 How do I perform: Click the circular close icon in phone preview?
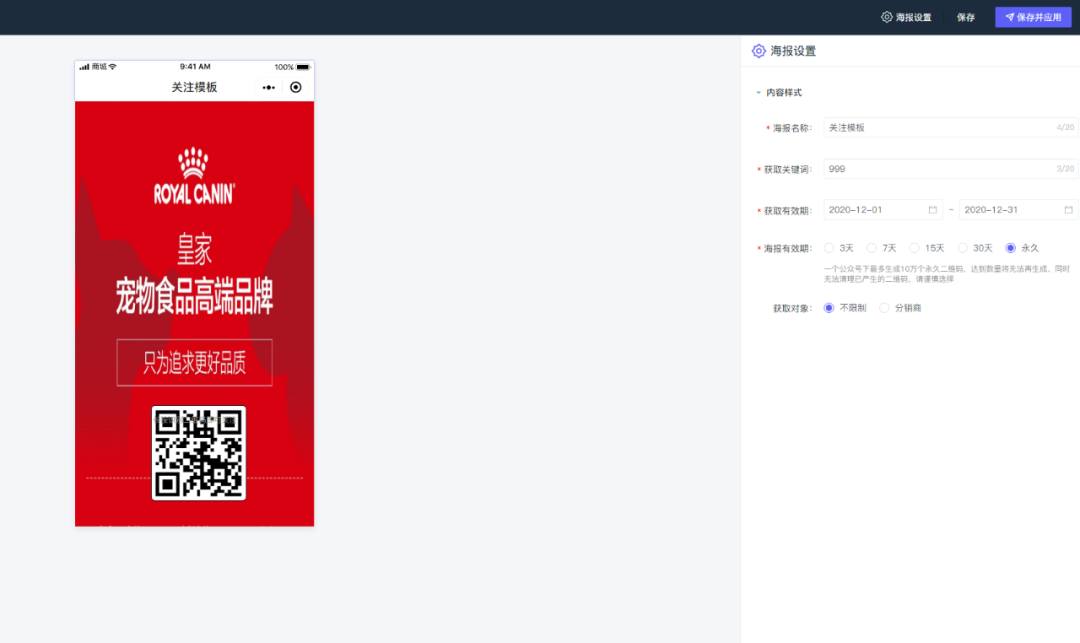pos(295,87)
